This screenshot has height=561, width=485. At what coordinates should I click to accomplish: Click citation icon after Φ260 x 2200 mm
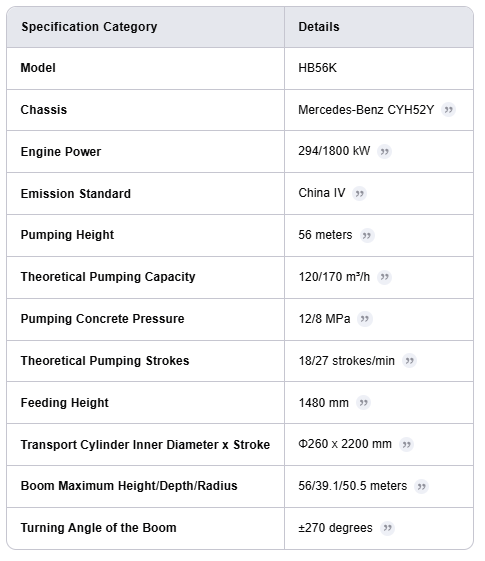tap(406, 445)
